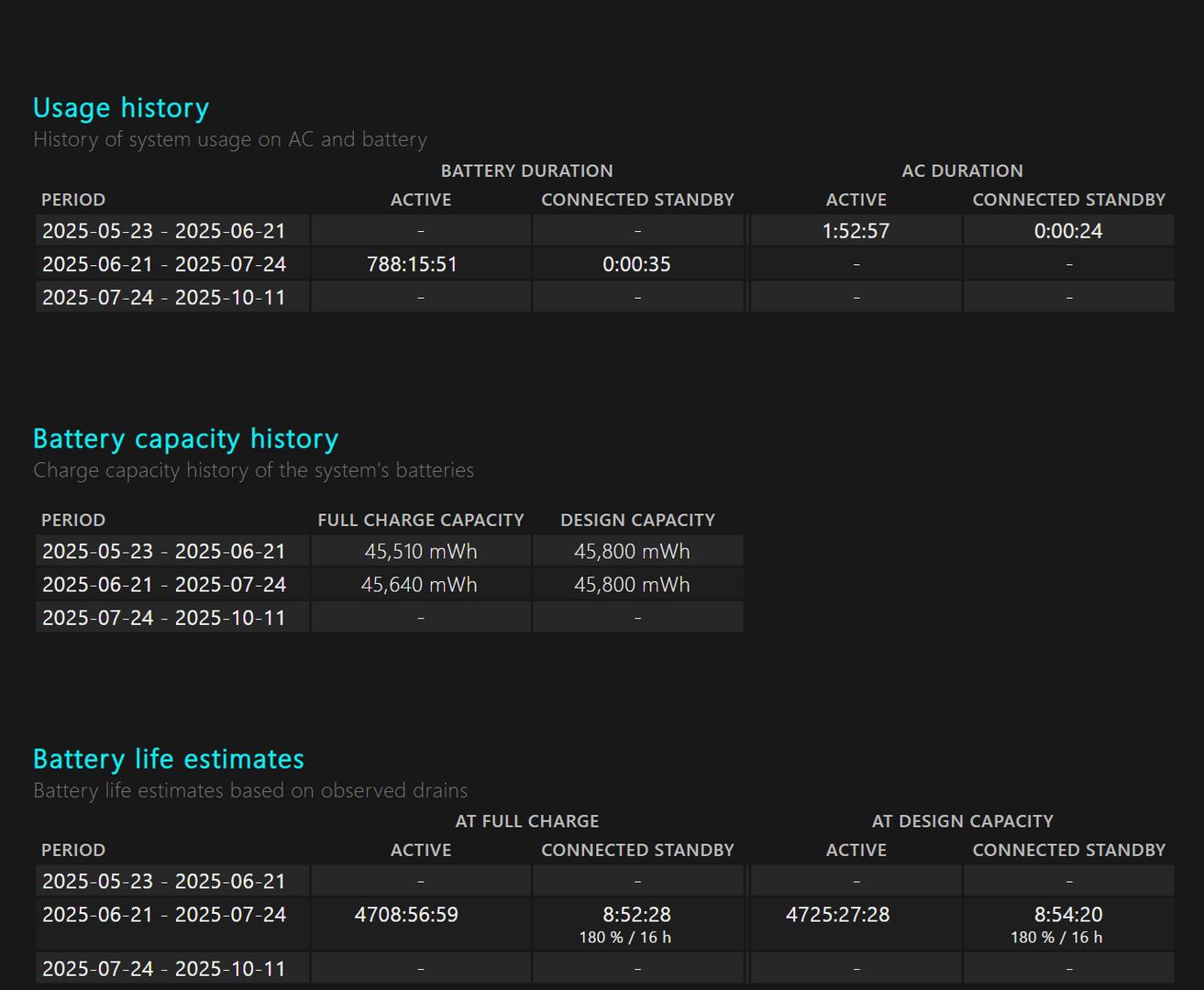The width and height of the screenshot is (1204, 990).
Task: Click the 0:00:24 AC connected standby value
Action: pyautogui.click(x=1067, y=231)
